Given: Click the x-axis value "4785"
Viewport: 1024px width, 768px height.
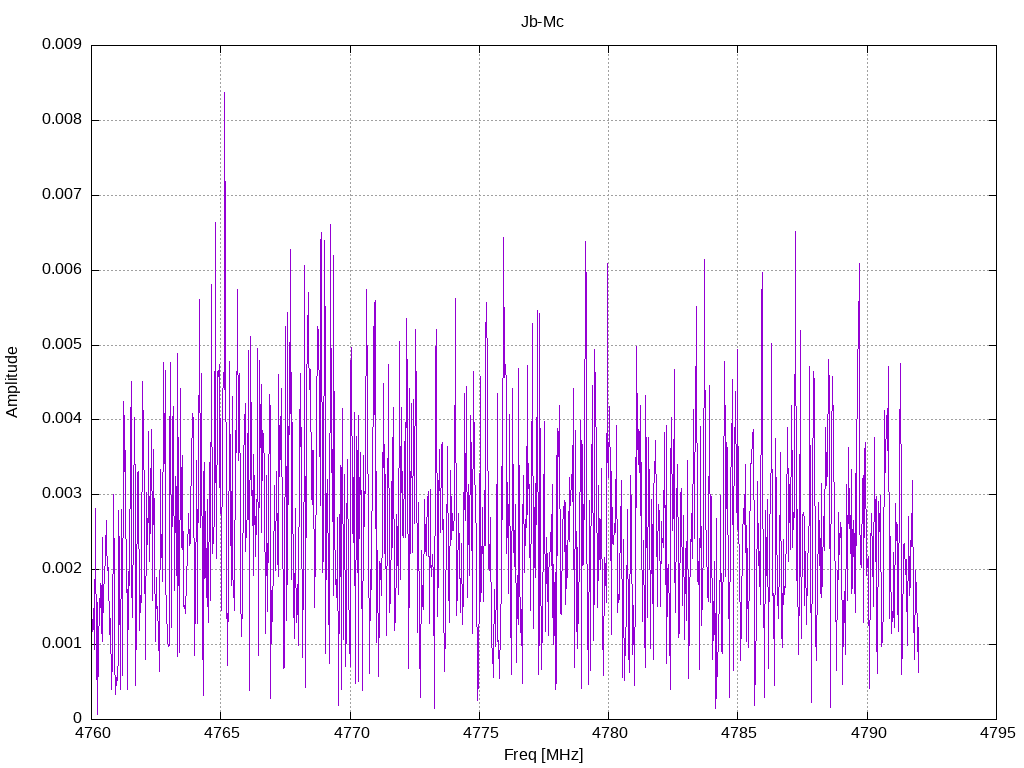Looking at the screenshot, I should coord(739,733).
